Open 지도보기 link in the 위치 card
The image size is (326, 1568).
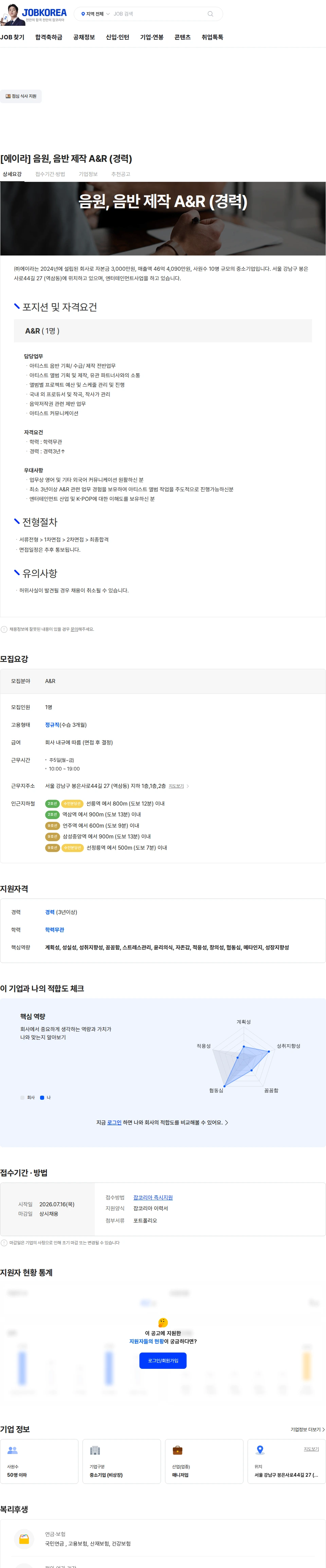click(x=311, y=1449)
